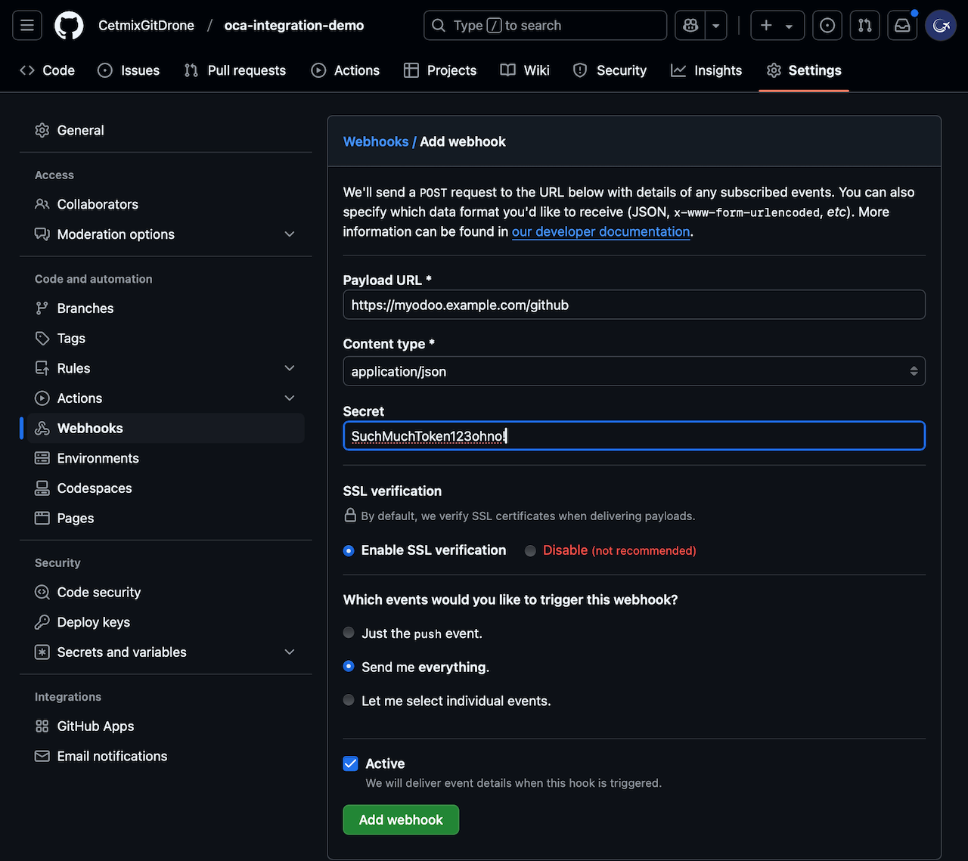Open the hamburger navigation menu
Image resolution: width=968 pixels, height=861 pixels.
[27, 25]
